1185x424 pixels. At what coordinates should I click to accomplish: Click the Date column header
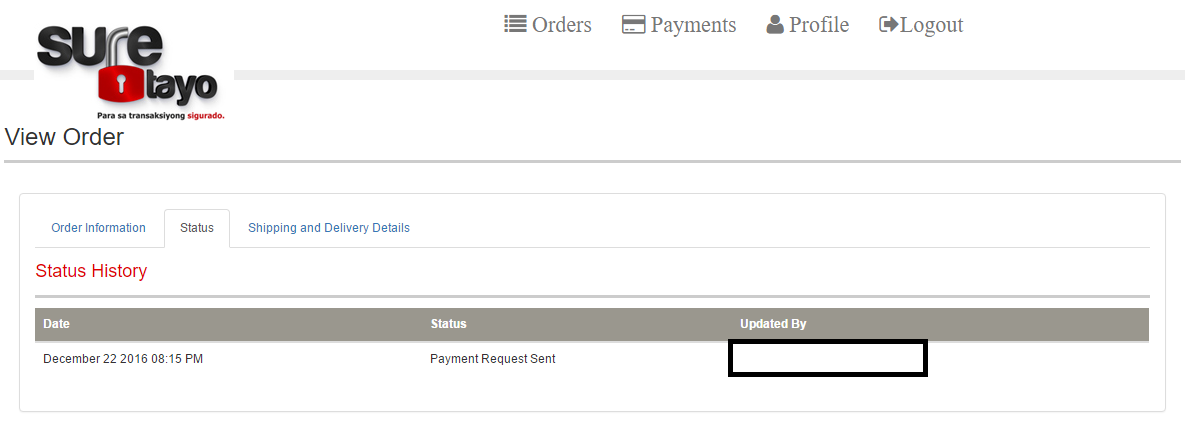(x=57, y=323)
